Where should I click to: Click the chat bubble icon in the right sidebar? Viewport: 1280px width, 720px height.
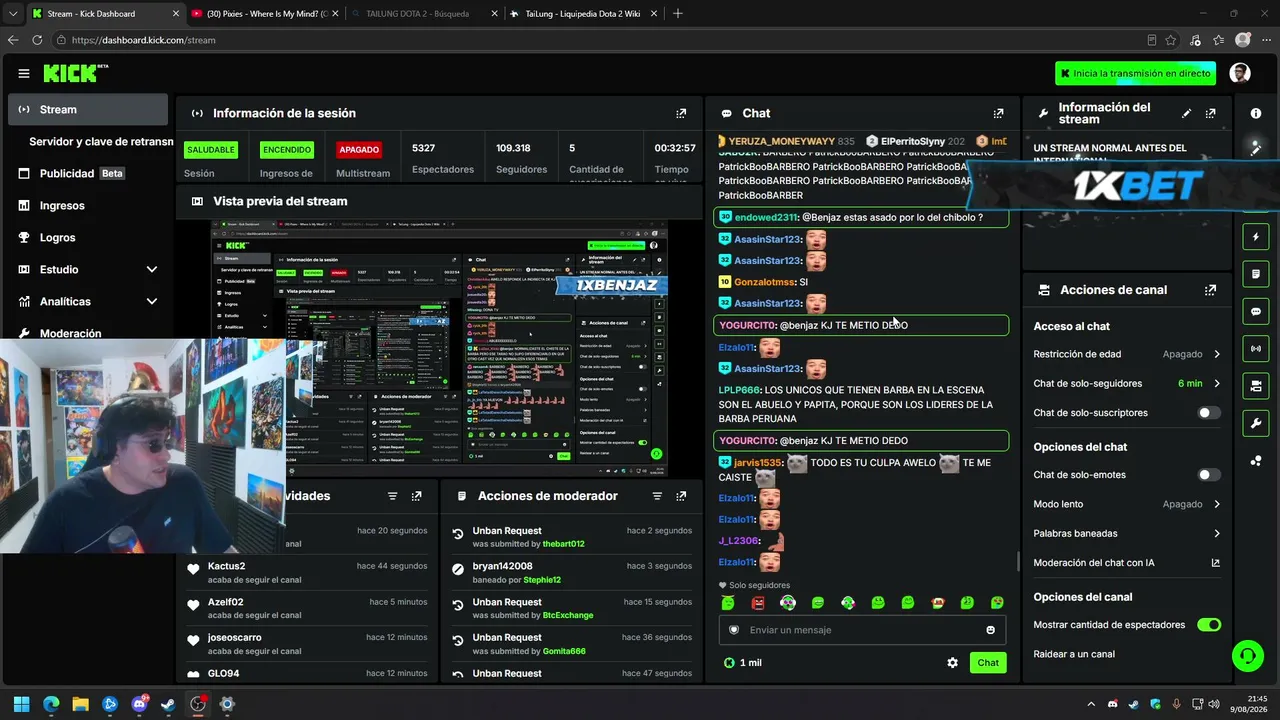coord(1256,311)
